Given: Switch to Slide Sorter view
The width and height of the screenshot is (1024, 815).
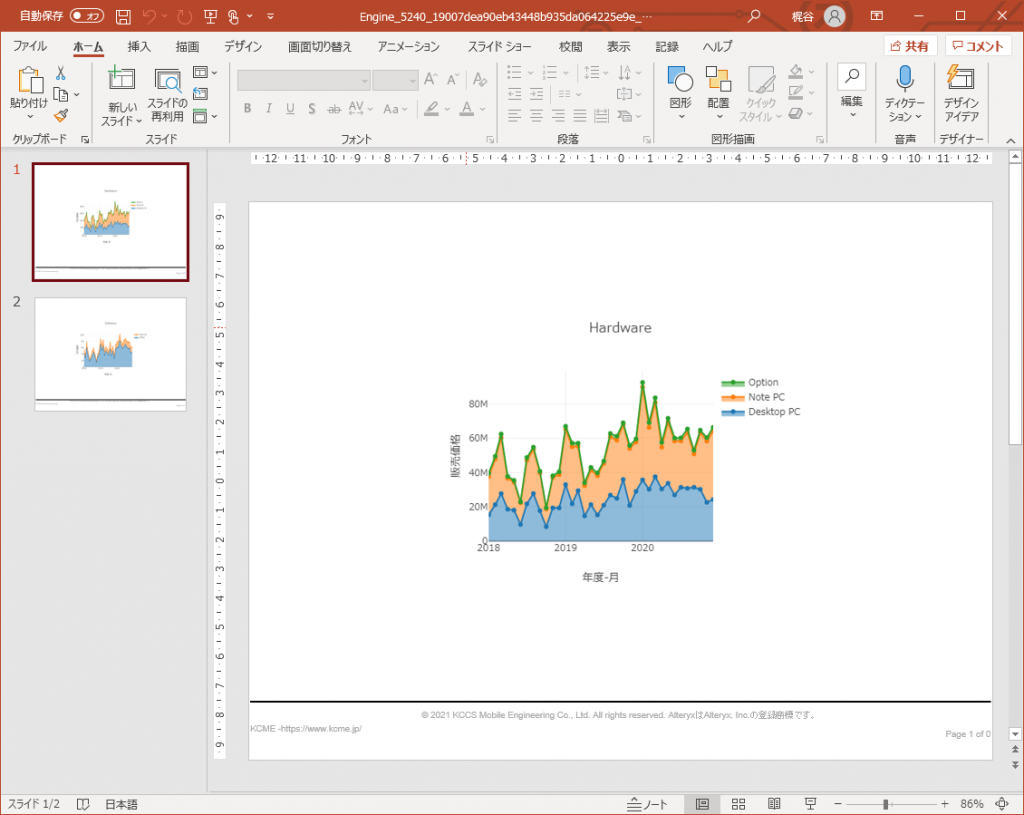Looking at the screenshot, I should [738, 804].
